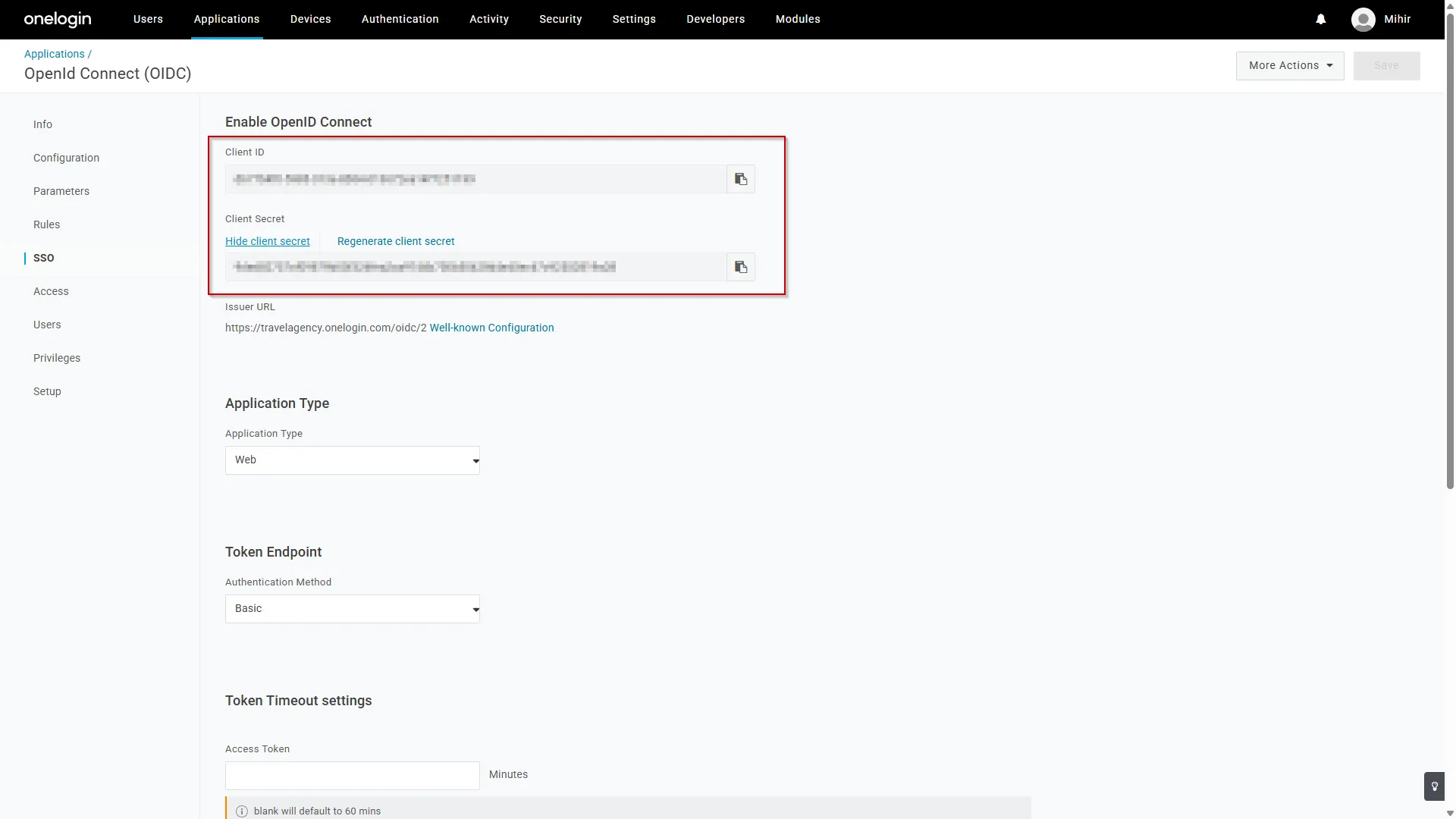Open the Applications top menu
This screenshot has height=819, width=1456.
point(227,19)
